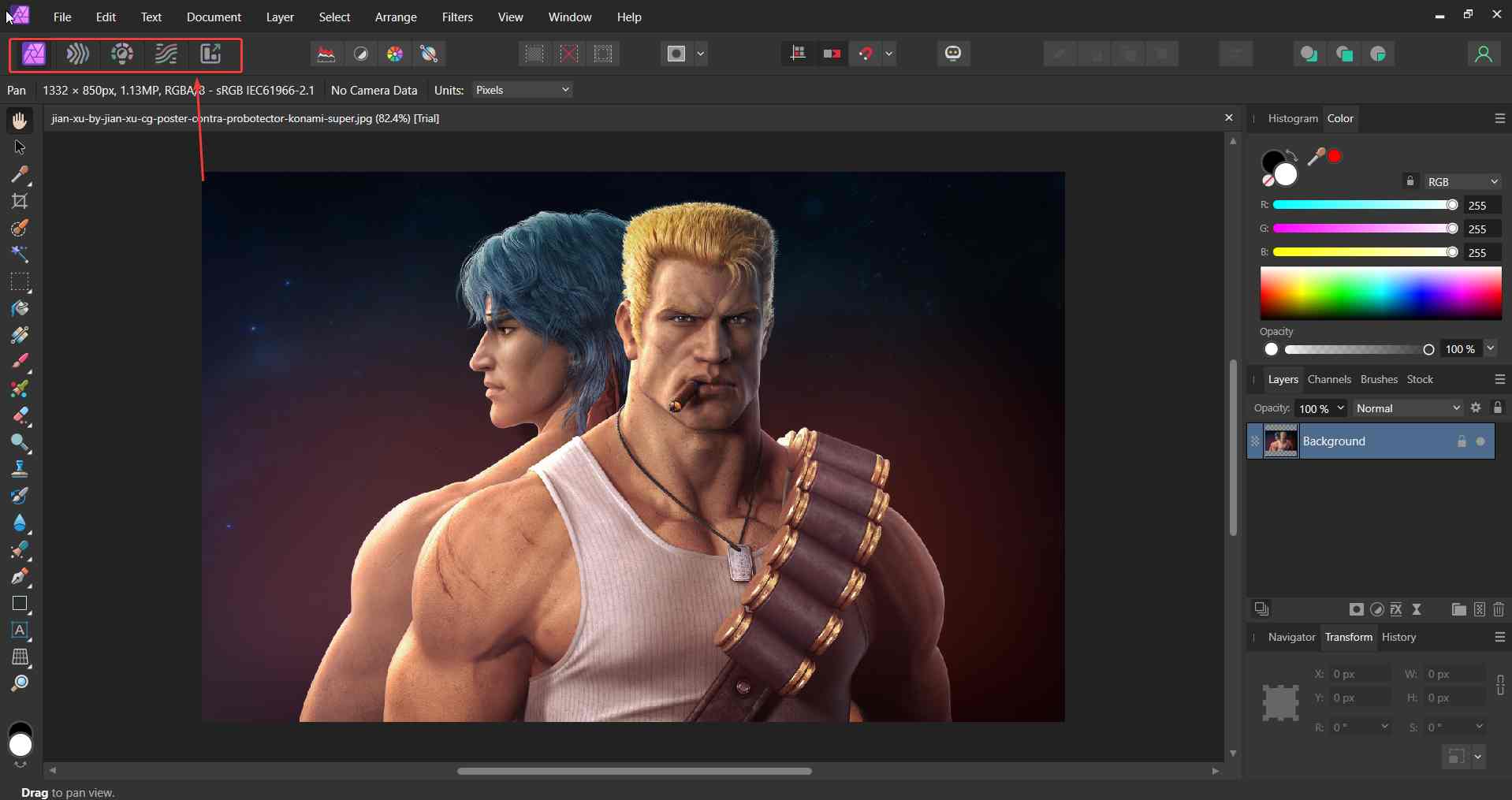Select the Selection Brush tool
The image size is (1512, 800).
point(20,228)
